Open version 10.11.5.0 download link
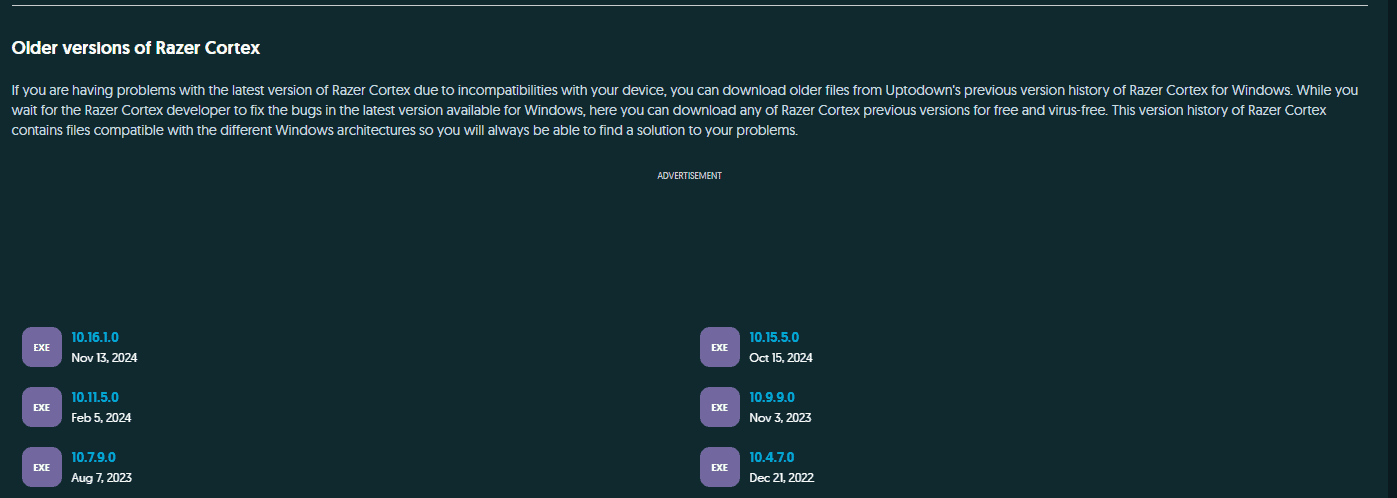The height and width of the screenshot is (498, 1397). (x=95, y=397)
